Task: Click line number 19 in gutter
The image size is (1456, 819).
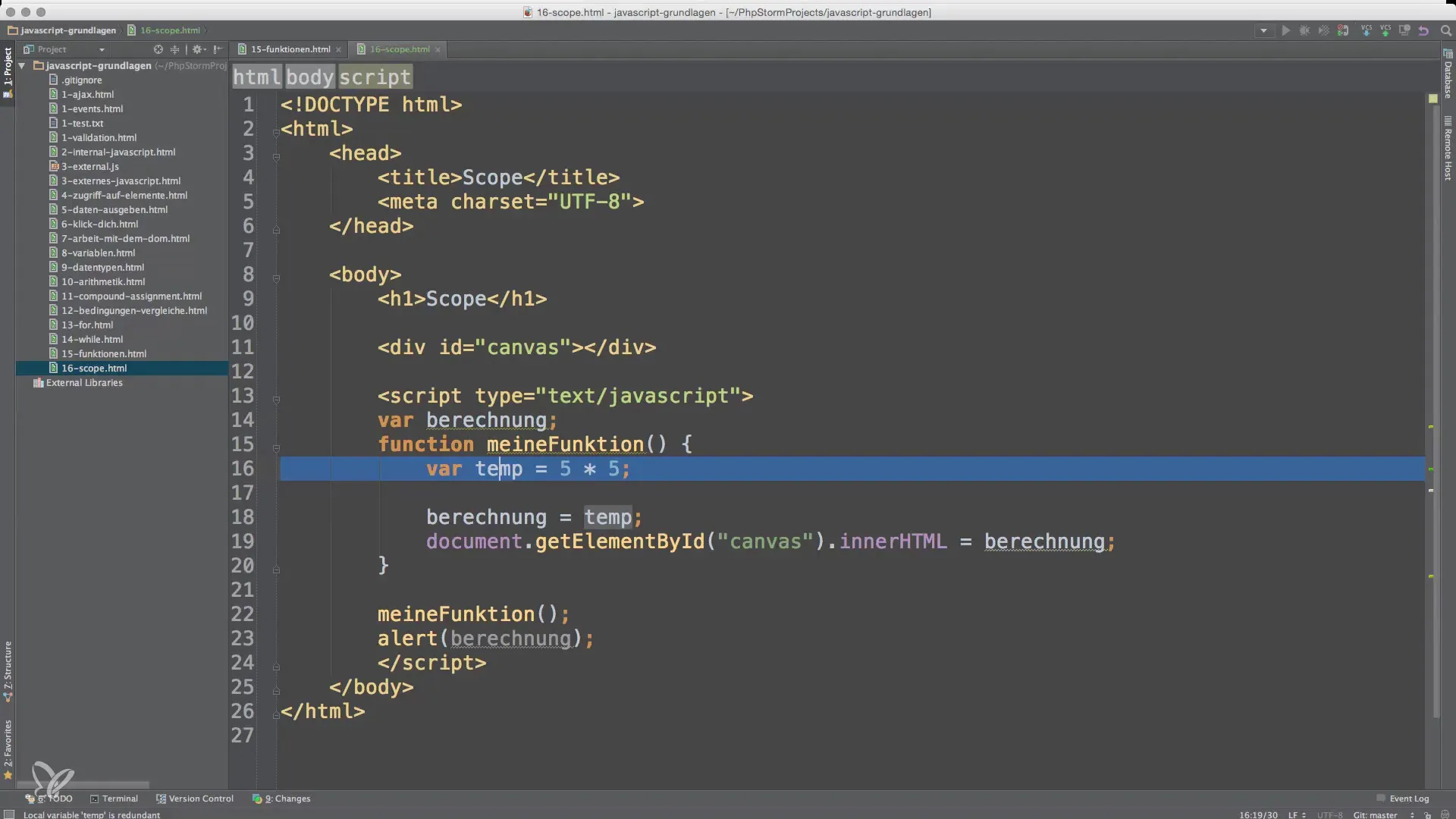Action: click(243, 541)
